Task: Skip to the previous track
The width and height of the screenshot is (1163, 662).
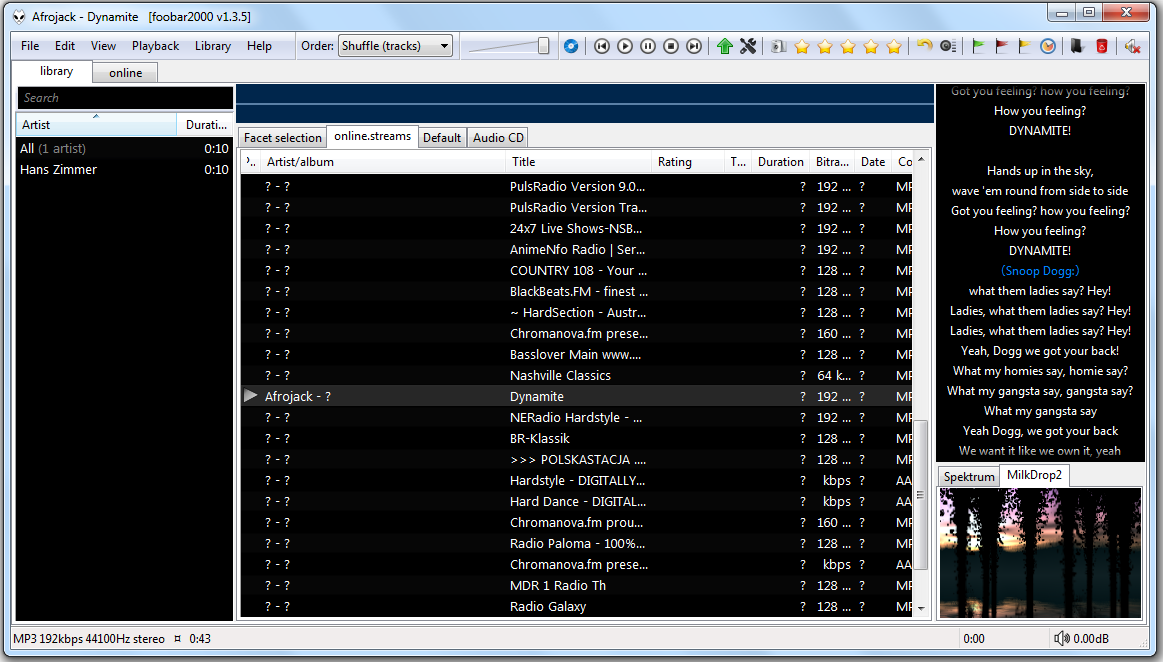Action: click(x=602, y=46)
